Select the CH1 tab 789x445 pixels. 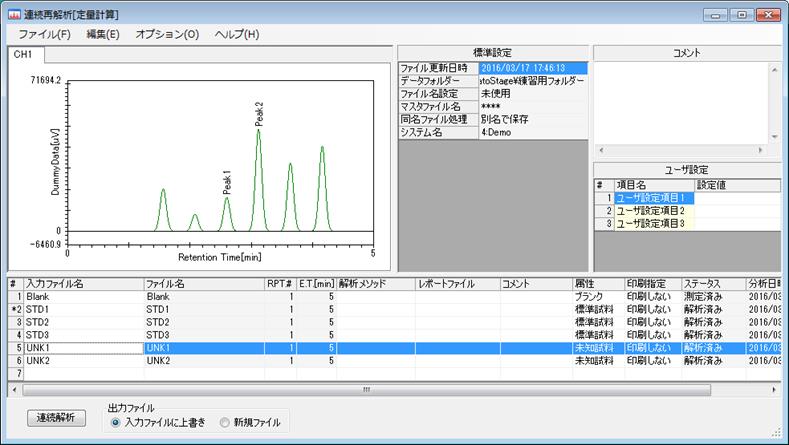click(23, 54)
